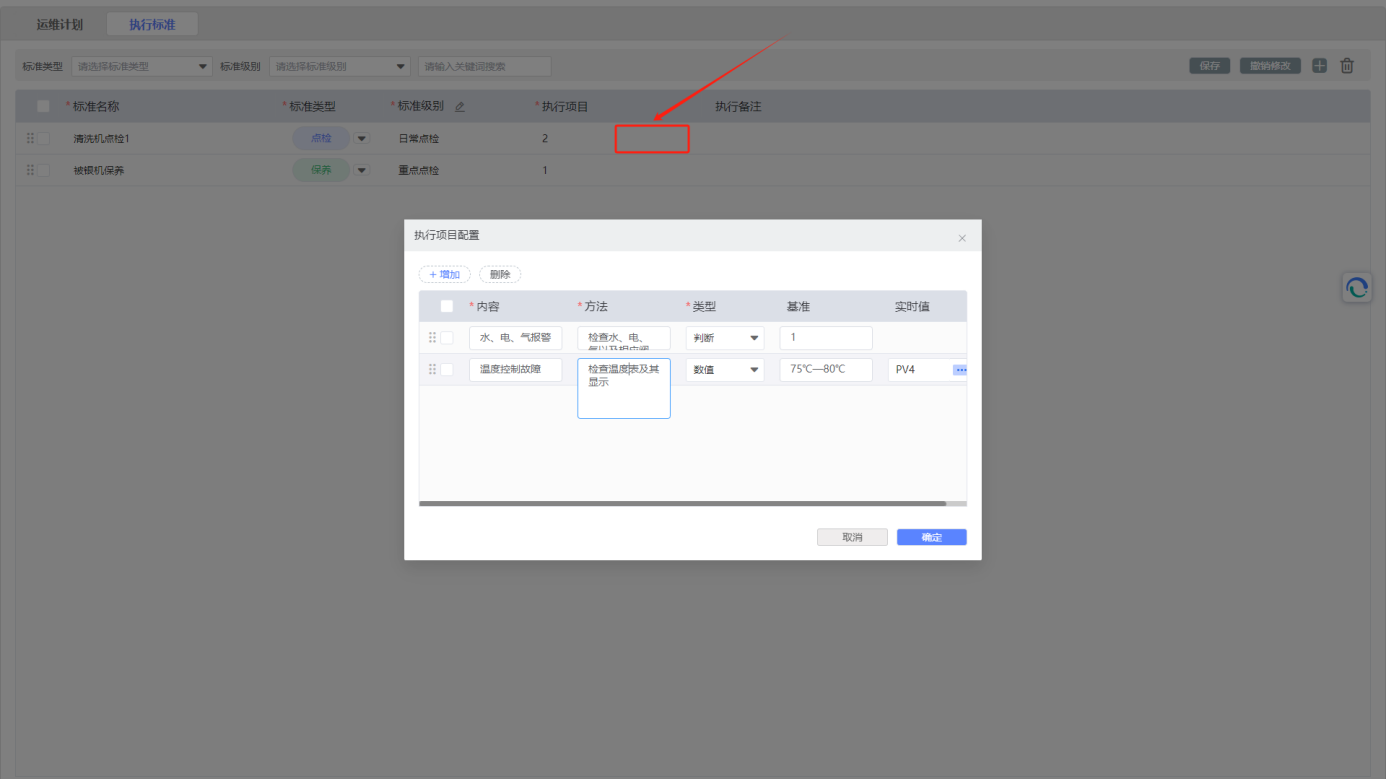Grab the drag handle of 温度控制故障 row
The image size is (1386, 779).
[433, 370]
